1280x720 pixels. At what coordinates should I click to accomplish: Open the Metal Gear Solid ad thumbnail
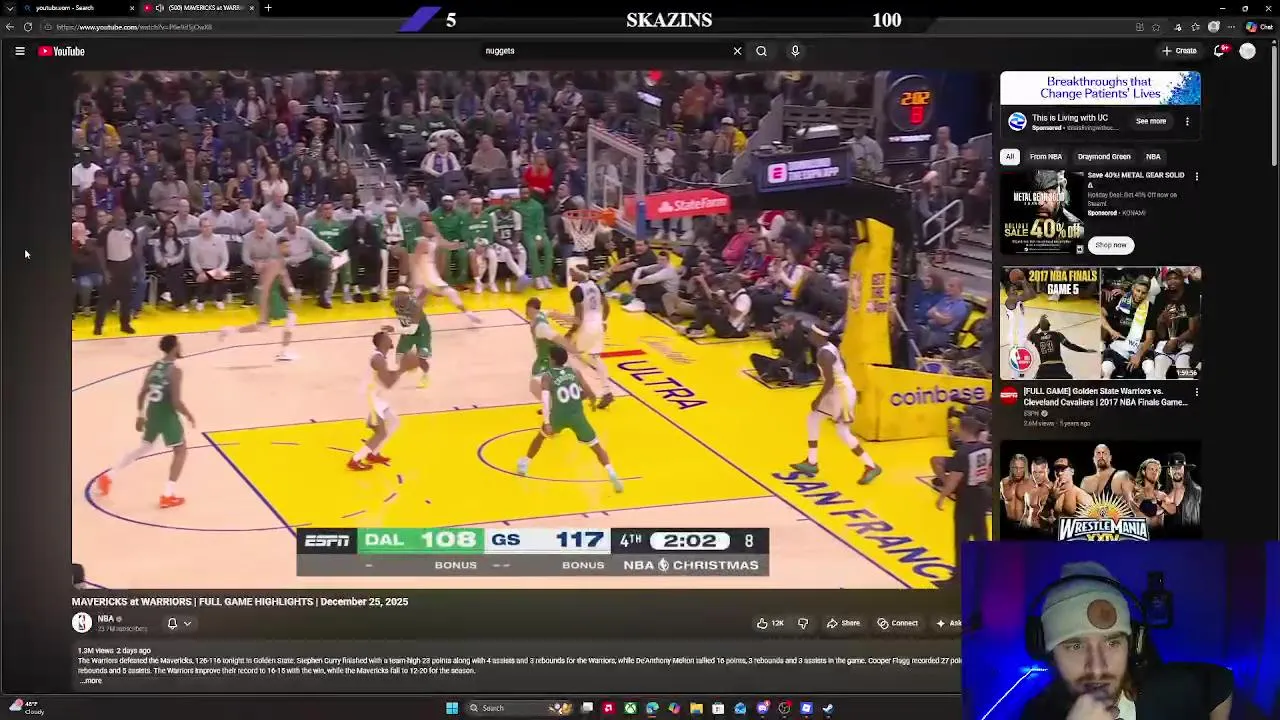pyautogui.click(x=1042, y=212)
